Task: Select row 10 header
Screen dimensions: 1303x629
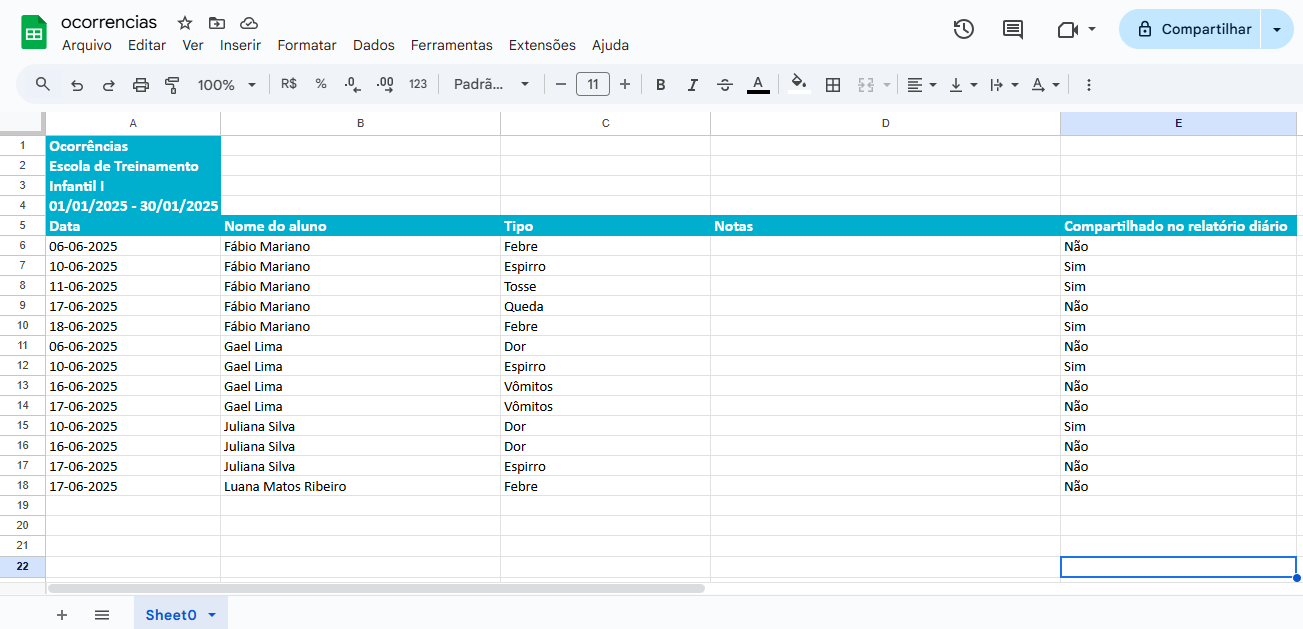Action: tap(22, 326)
